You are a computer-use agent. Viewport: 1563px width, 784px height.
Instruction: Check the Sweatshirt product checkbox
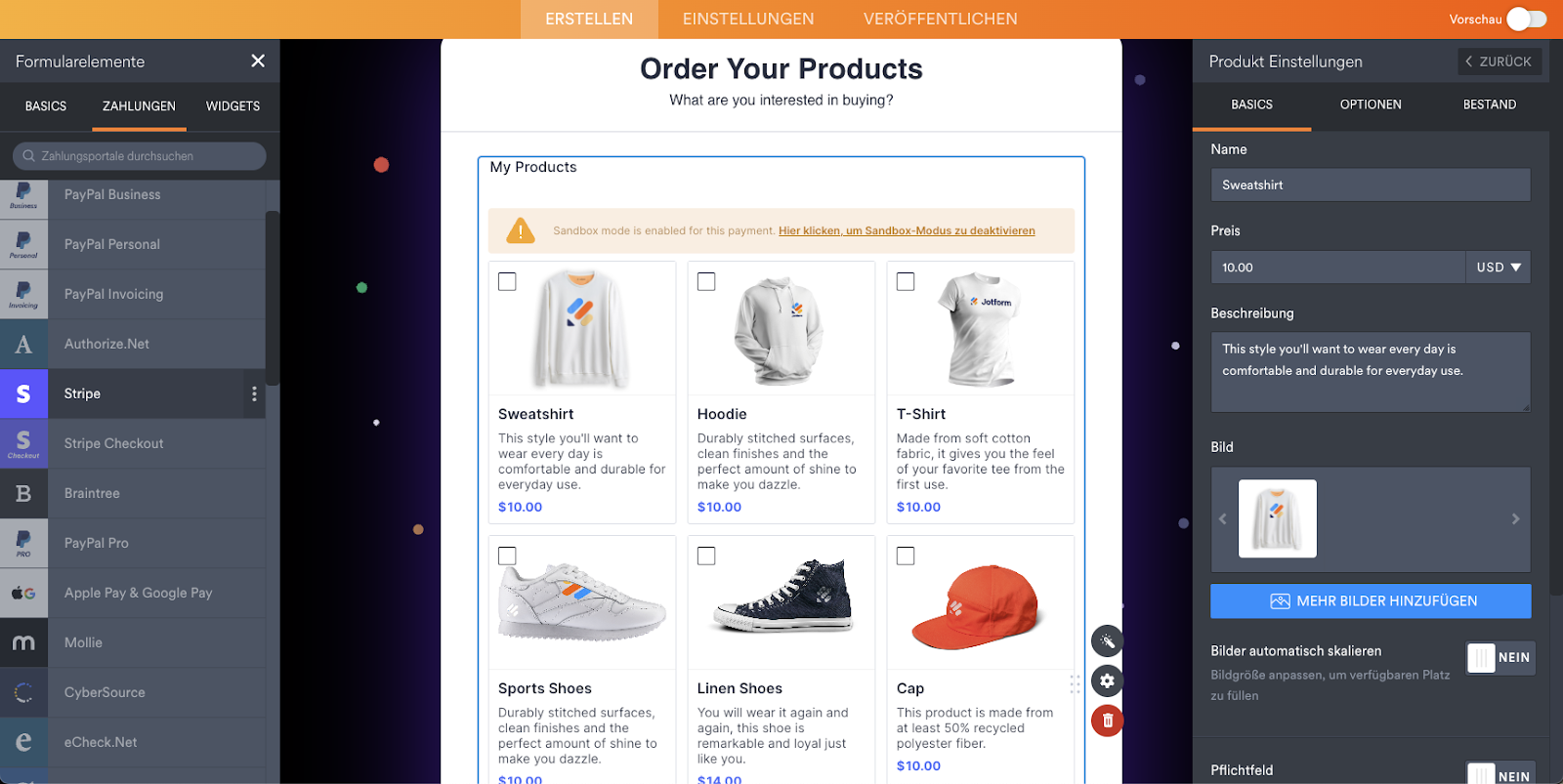(x=507, y=281)
